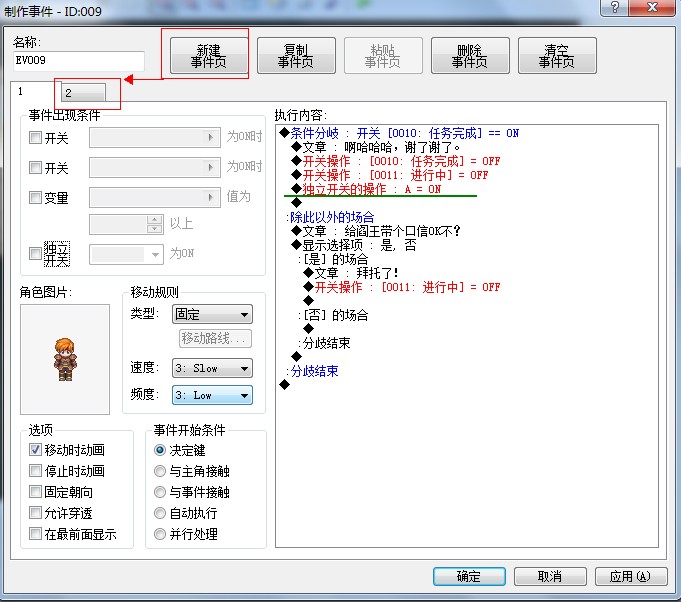
Task: Click the character sprite graphic
Action: [65, 359]
